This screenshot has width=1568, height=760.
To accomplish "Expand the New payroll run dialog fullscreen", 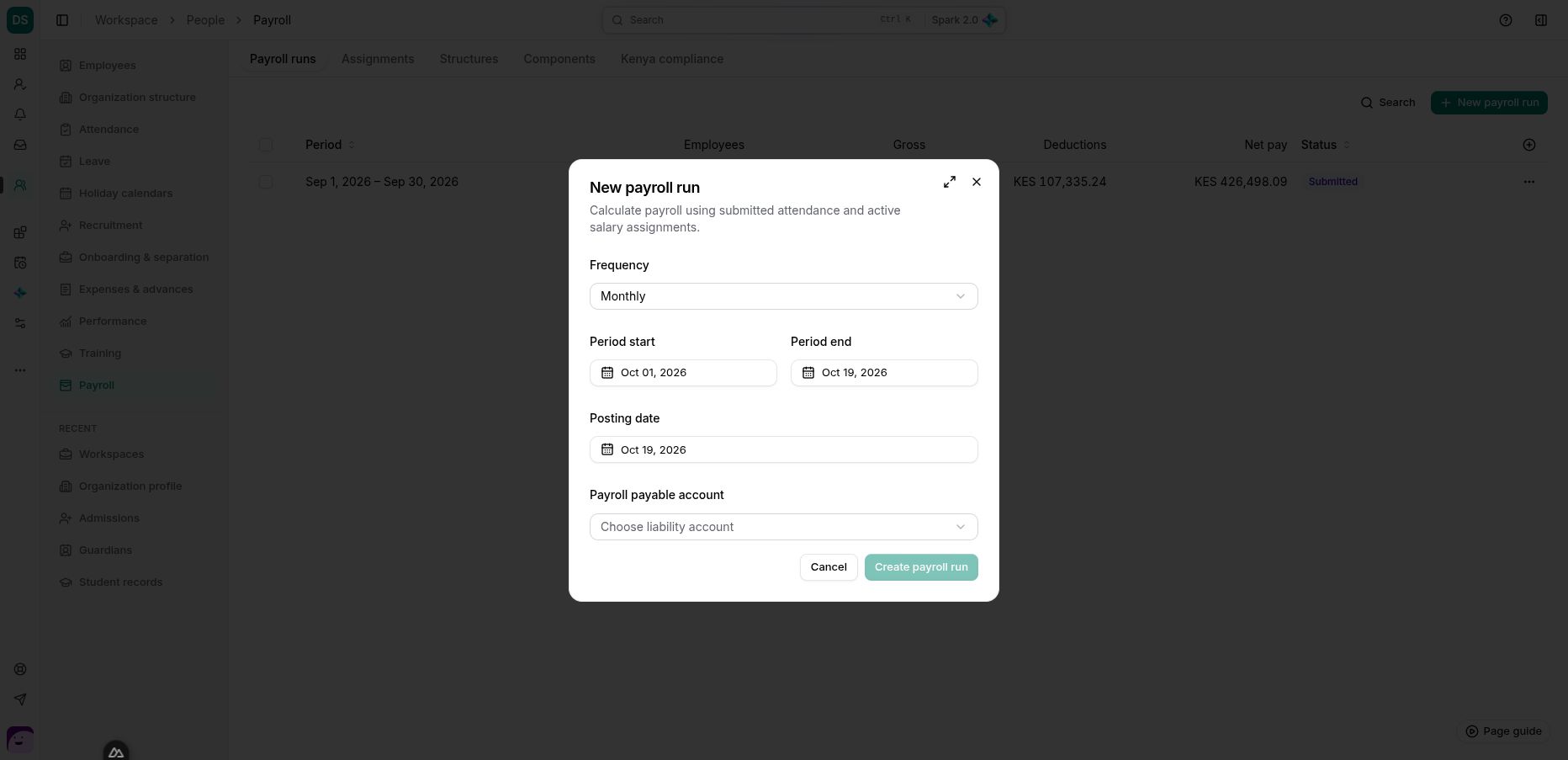I will coord(950,182).
